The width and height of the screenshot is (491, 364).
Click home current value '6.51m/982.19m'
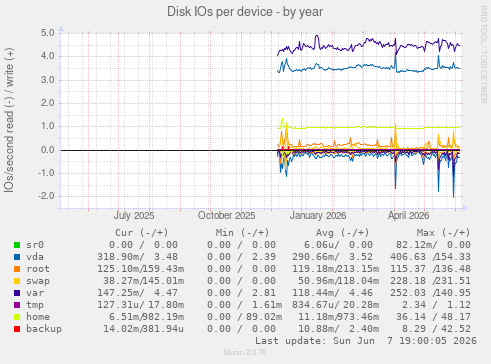click(x=146, y=317)
